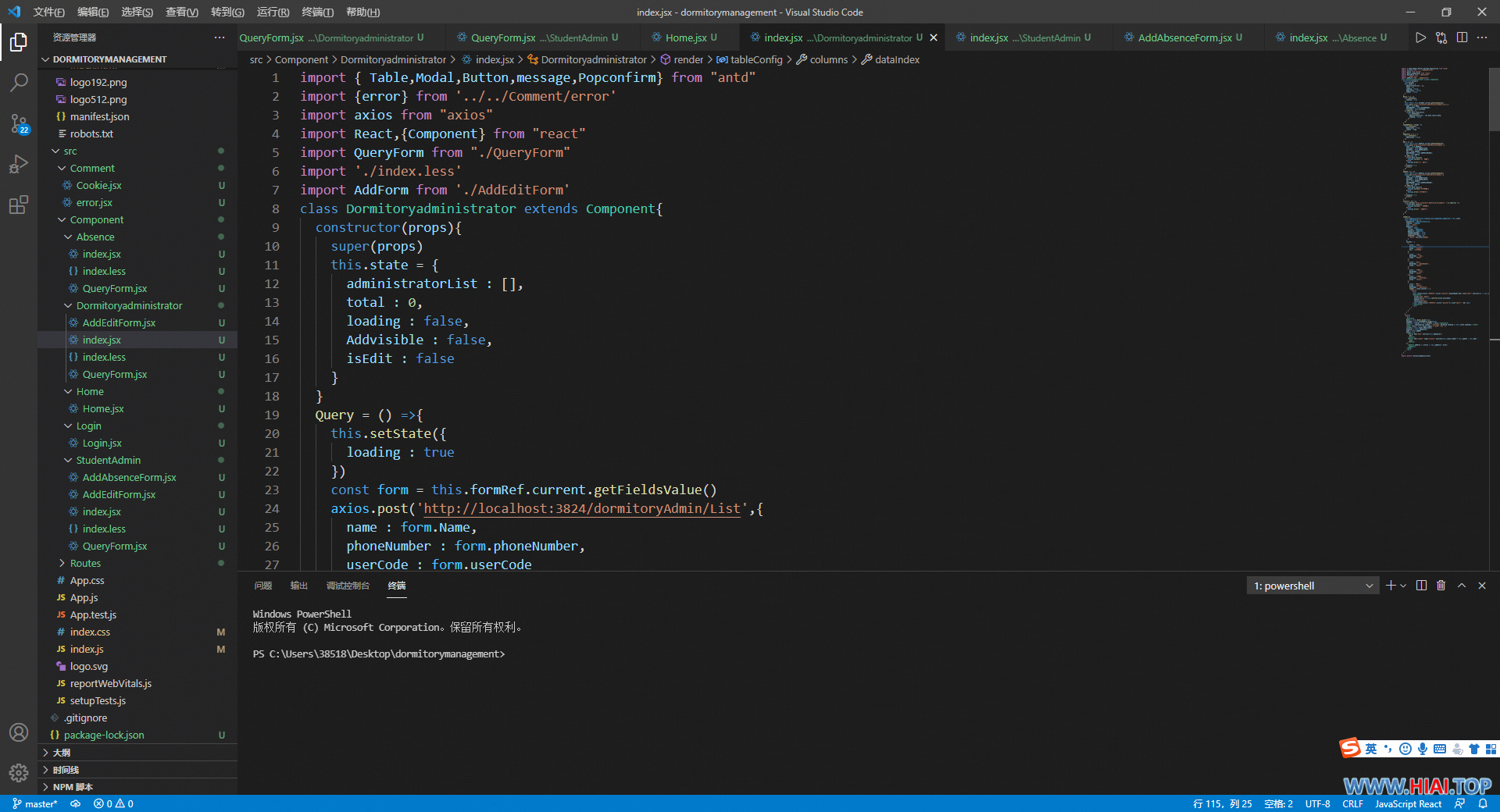
Task: Change the JavaScript React language mode
Action: [1408, 803]
